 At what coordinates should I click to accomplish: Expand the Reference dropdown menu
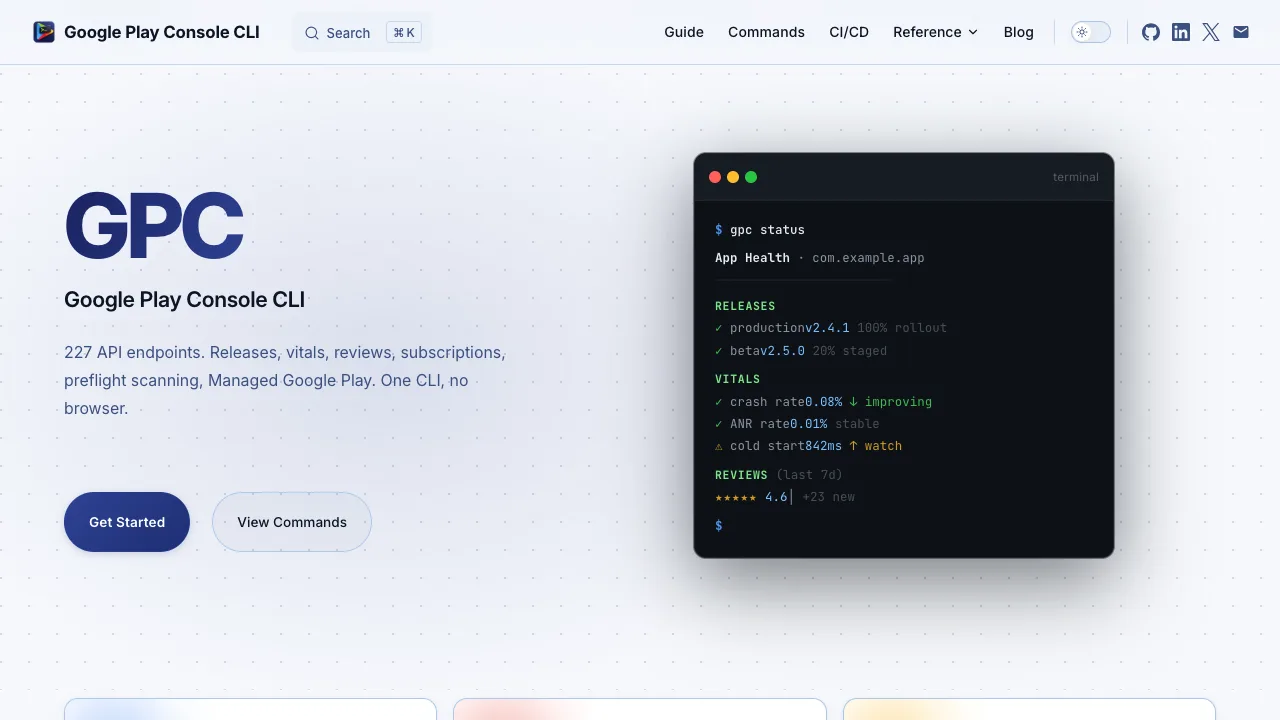point(935,32)
